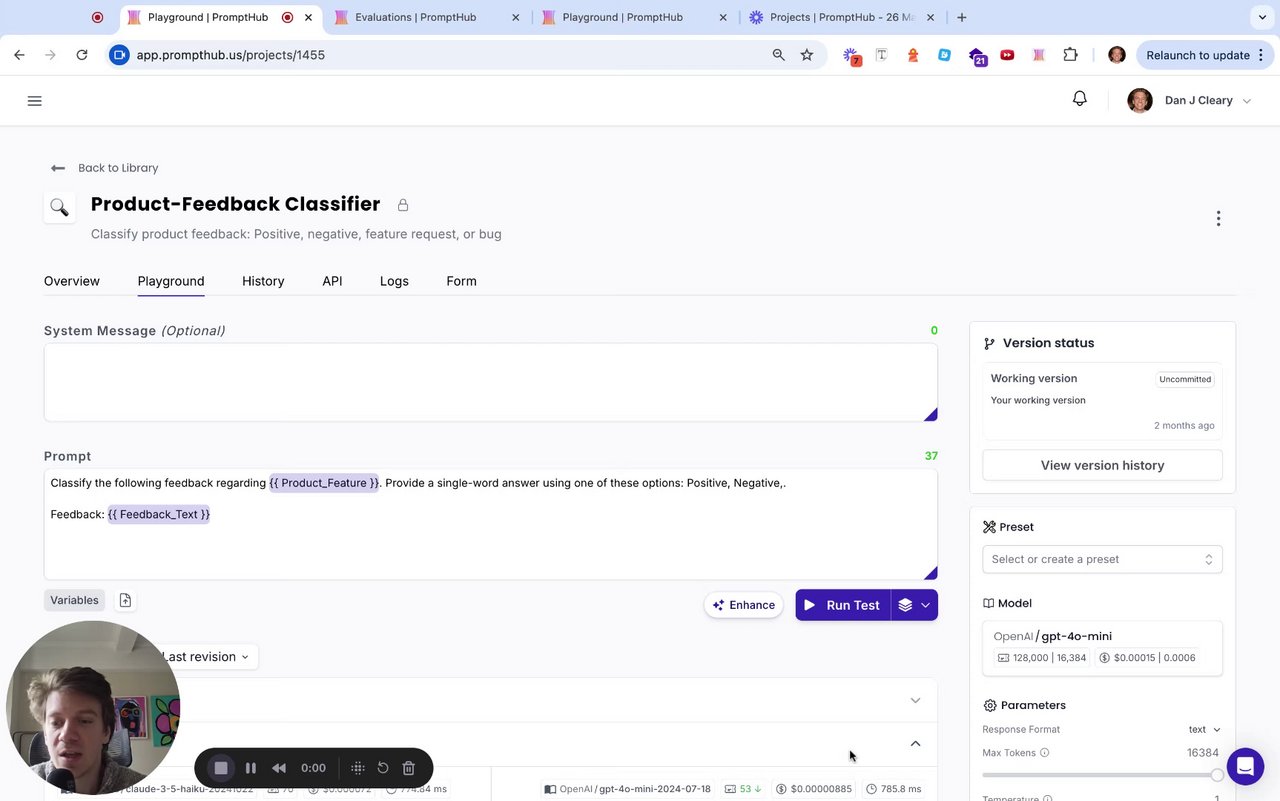Screen dimensions: 1280x801
Task: Click Back to Library link
Action: point(118,168)
